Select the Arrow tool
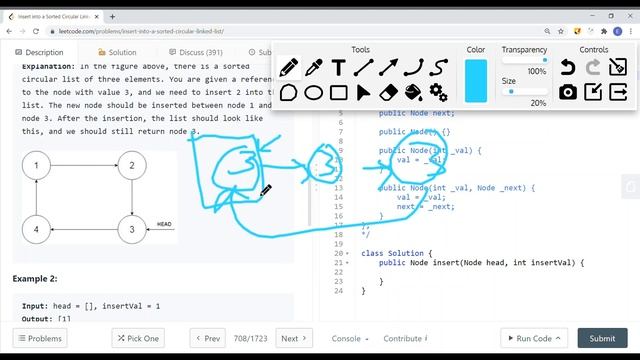Viewport: 640px width, 360px height. [x=388, y=67]
